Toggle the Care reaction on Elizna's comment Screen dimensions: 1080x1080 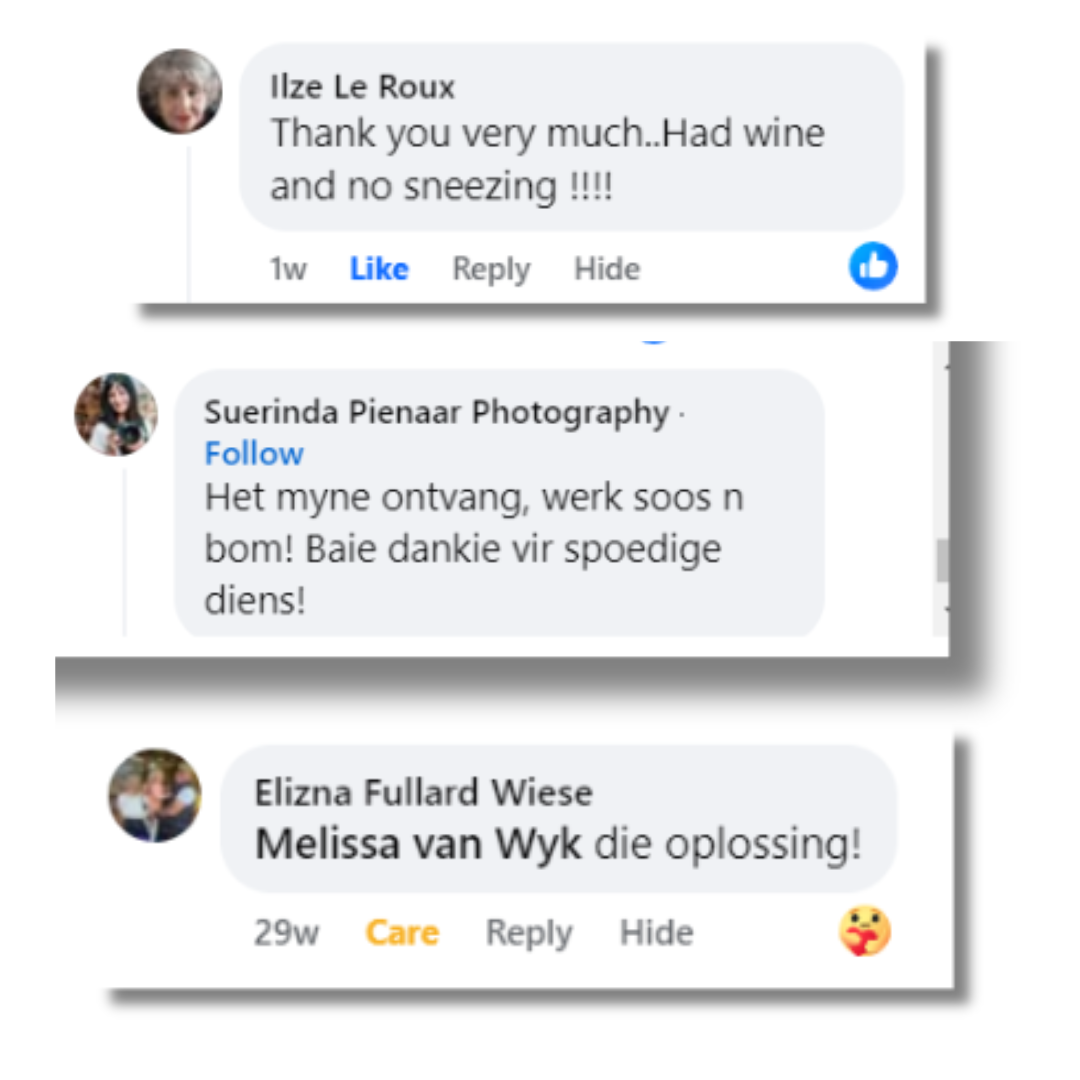click(402, 933)
